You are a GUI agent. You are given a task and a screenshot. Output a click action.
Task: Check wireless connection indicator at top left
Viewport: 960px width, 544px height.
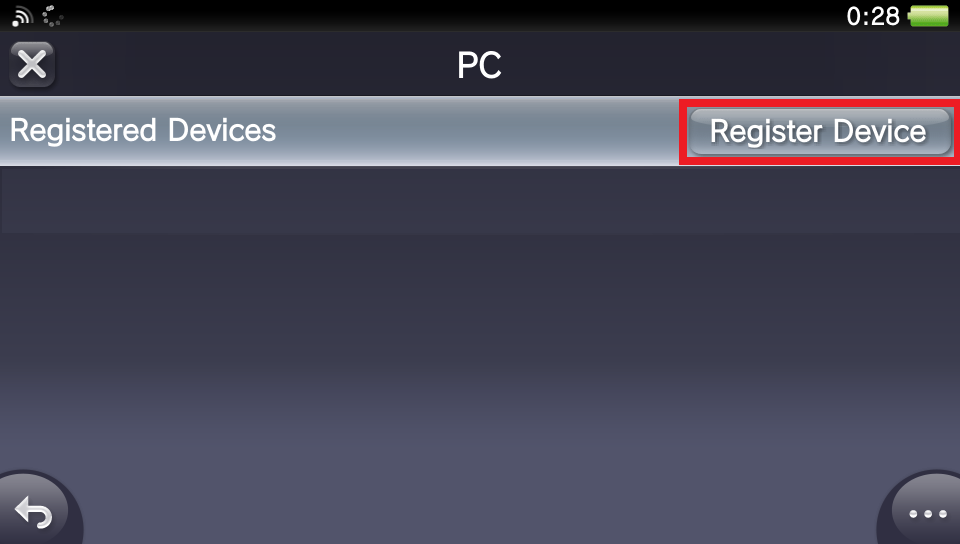coord(22,16)
